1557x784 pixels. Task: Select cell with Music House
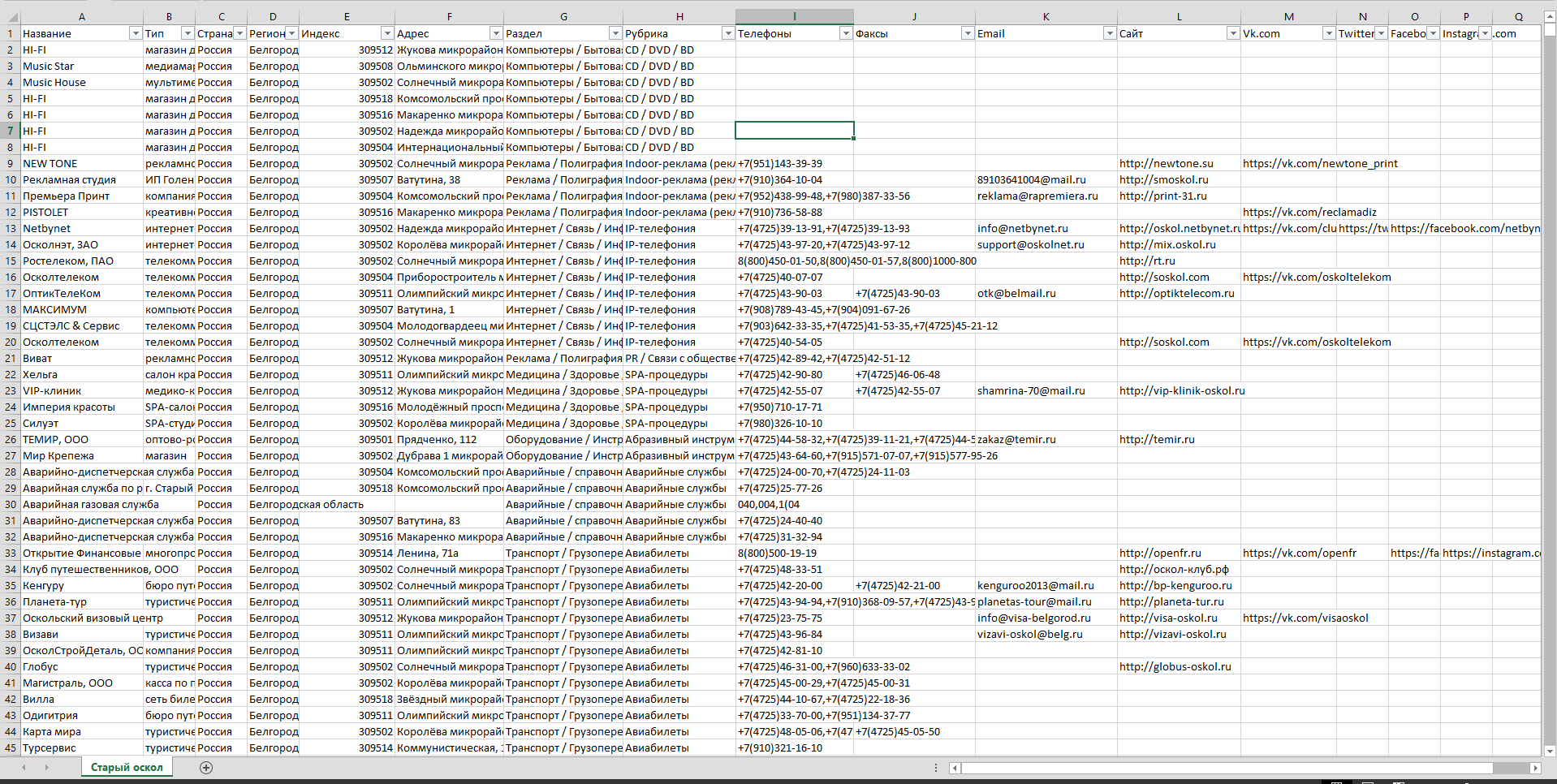[81, 82]
